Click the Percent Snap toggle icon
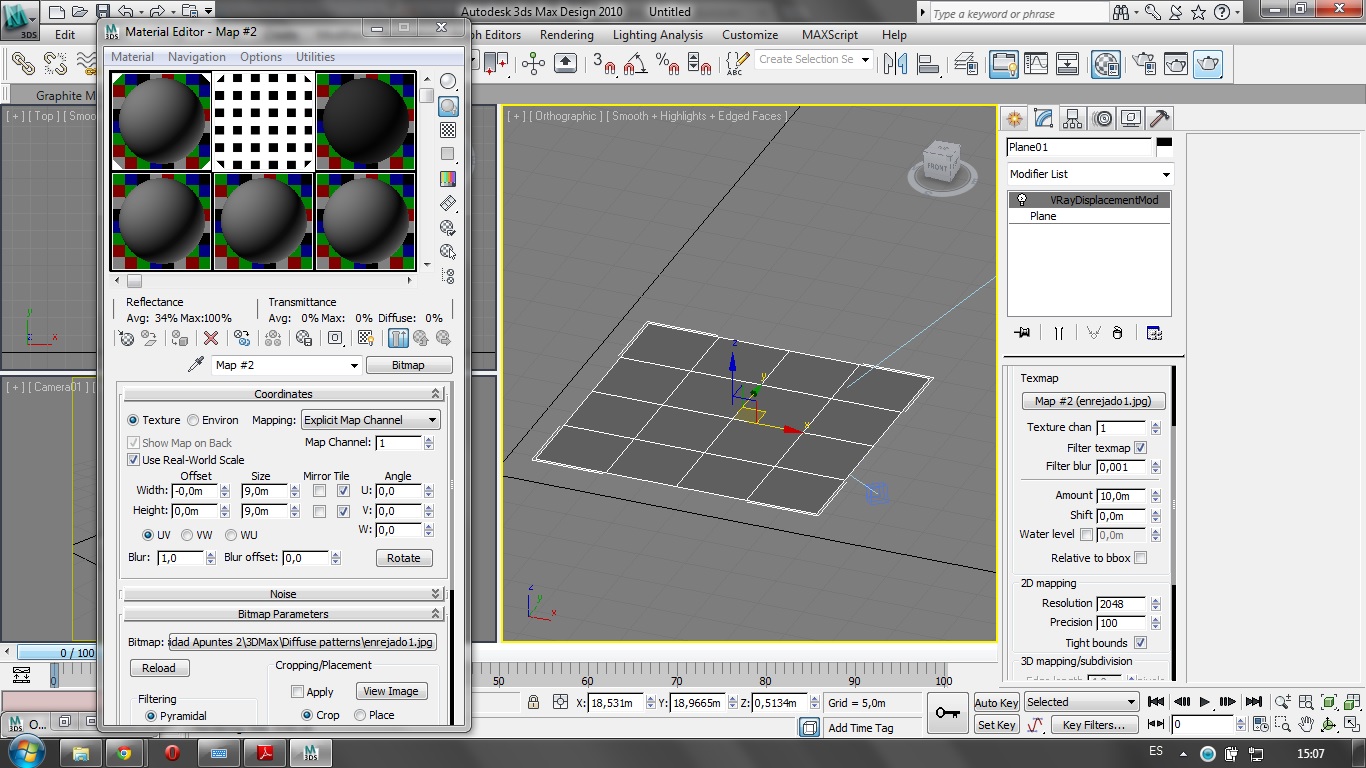Image resolution: width=1366 pixels, height=768 pixels. [x=668, y=64]
